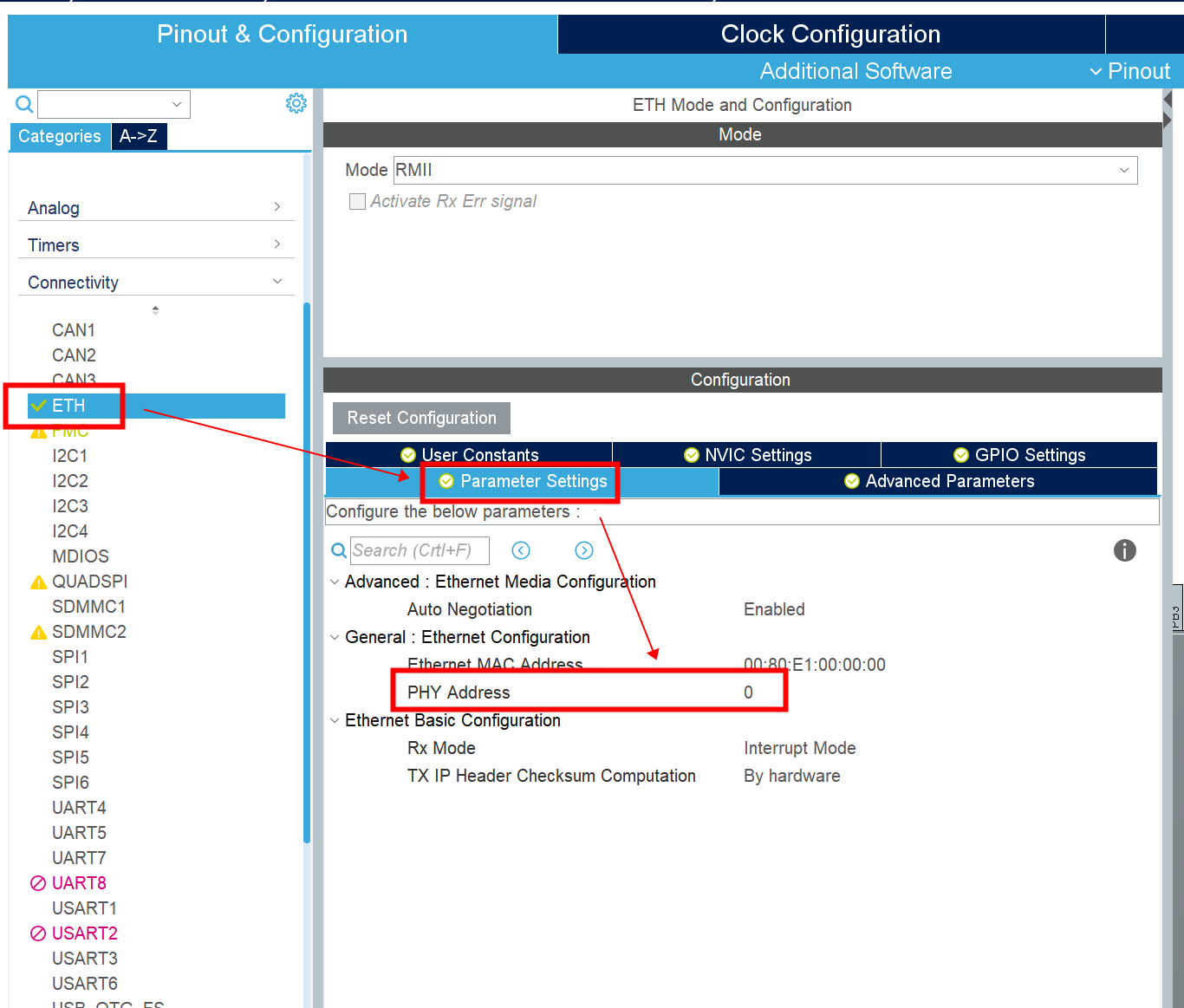This screenshot has height=1008, width=1184.
Task: Select I2C1 peripheral
Action: [70, 456]
